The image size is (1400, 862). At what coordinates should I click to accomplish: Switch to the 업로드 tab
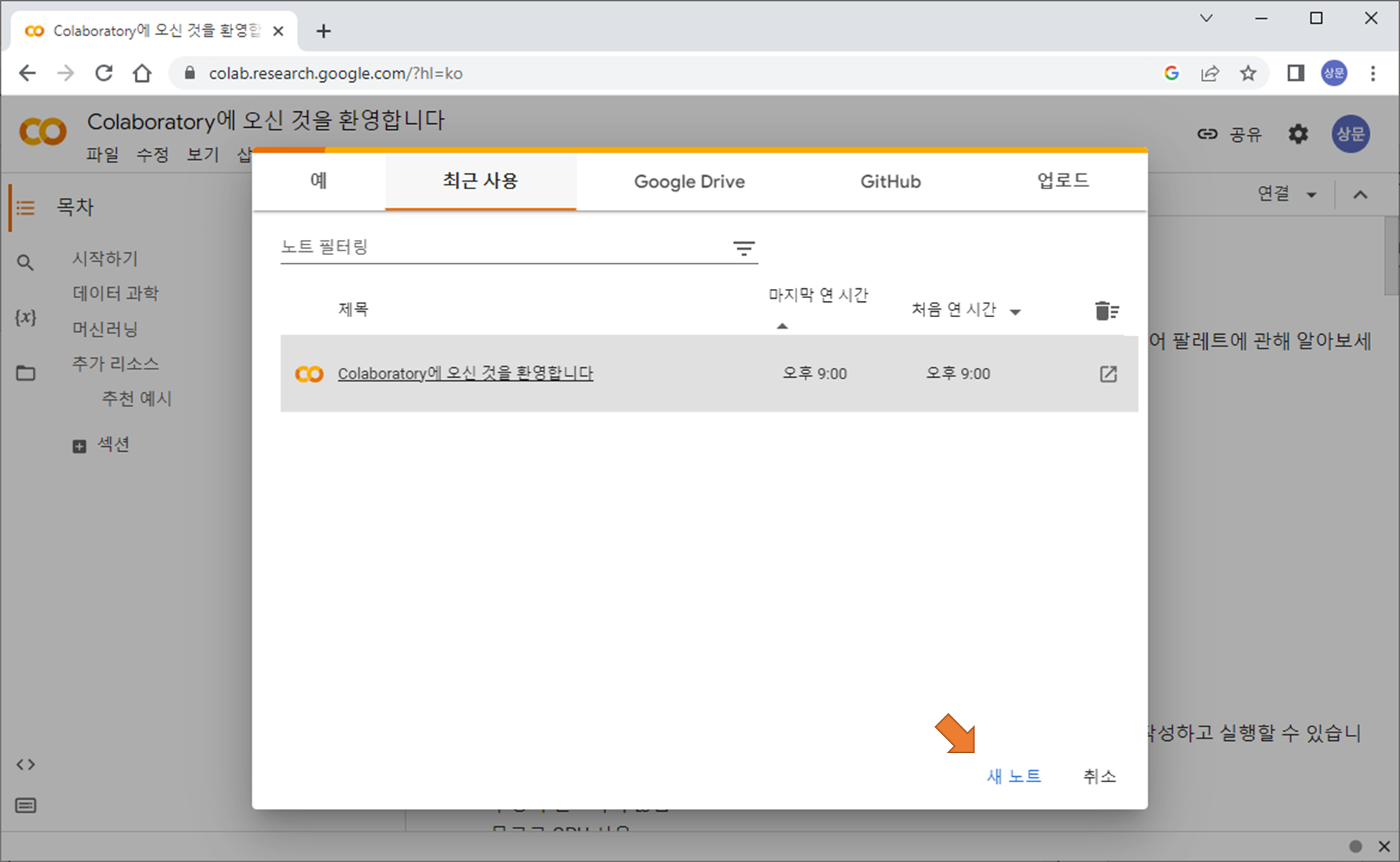(1062, 181)
